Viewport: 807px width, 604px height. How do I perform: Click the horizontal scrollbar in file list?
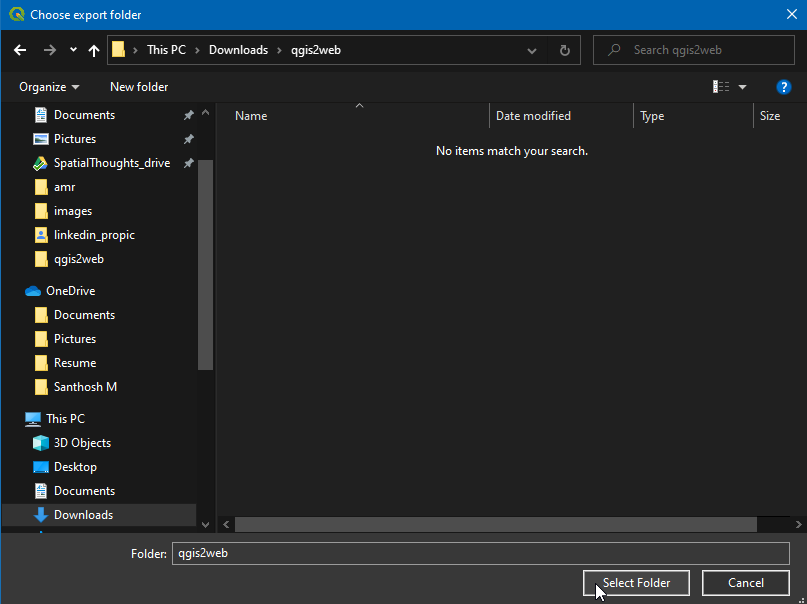point(495,524)
